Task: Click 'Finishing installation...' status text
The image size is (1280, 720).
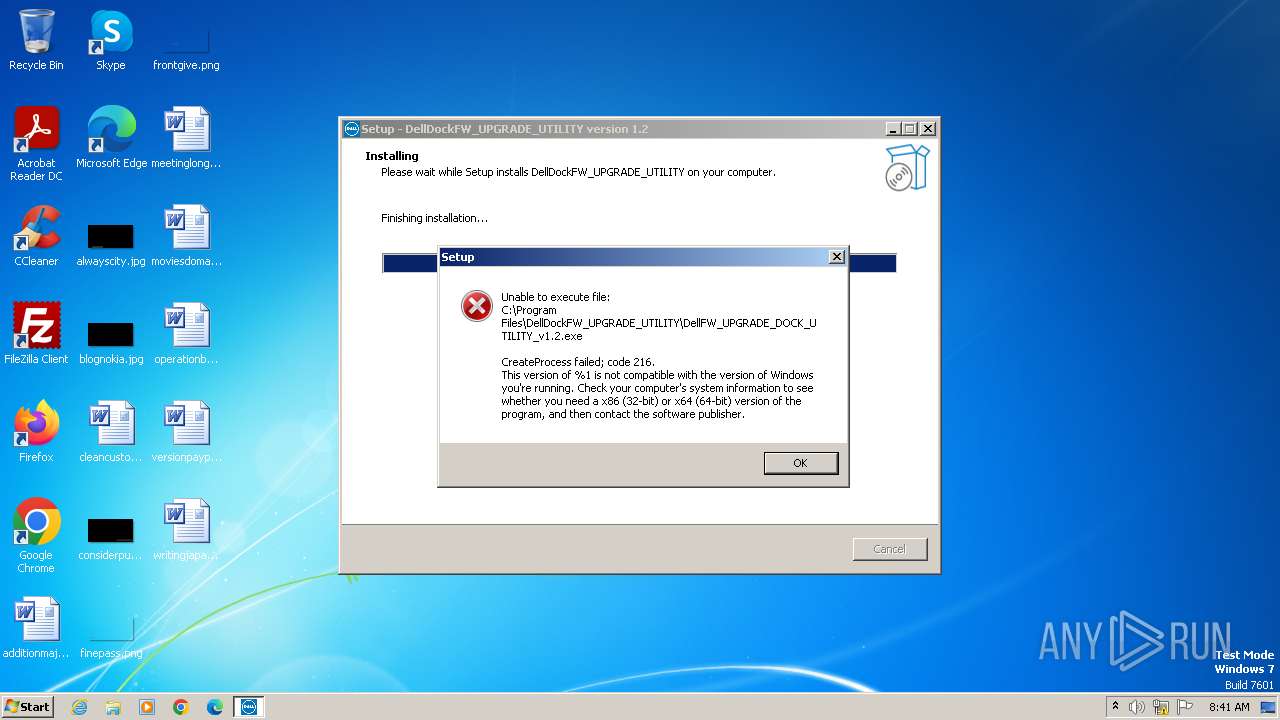Action: tap(434, 218)
